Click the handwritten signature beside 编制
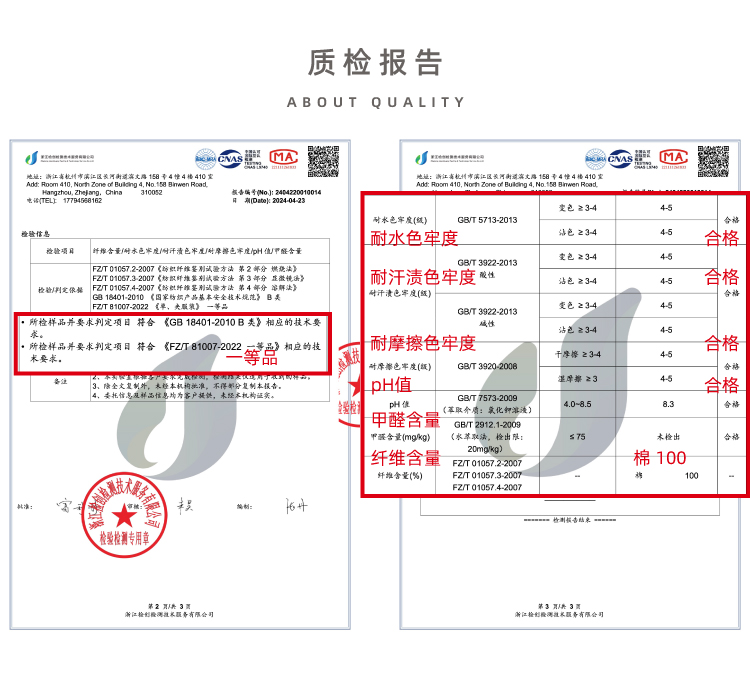750x682 pixels. click(x=297, y=506)
